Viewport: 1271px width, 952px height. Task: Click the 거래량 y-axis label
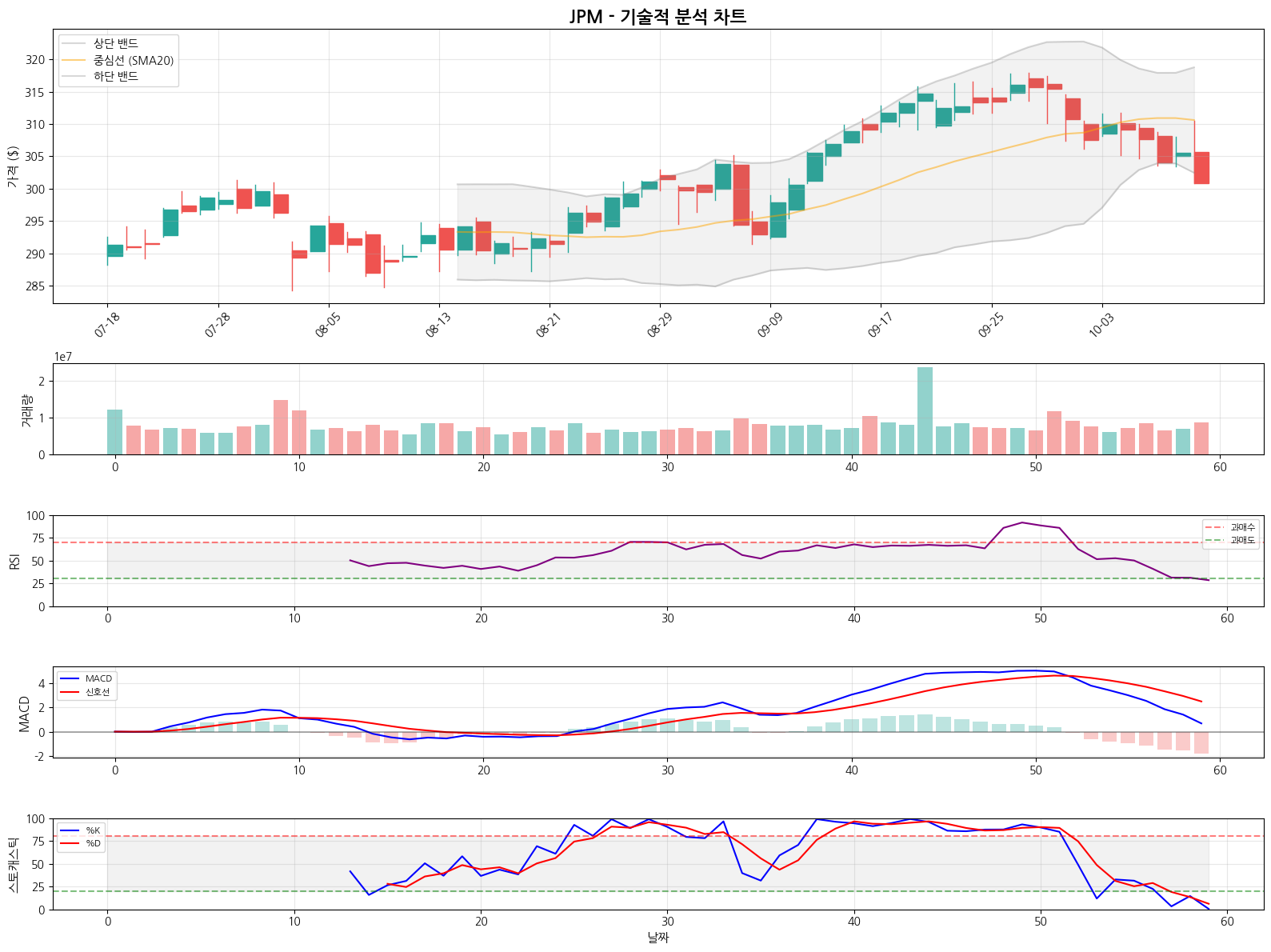point(26,409)
